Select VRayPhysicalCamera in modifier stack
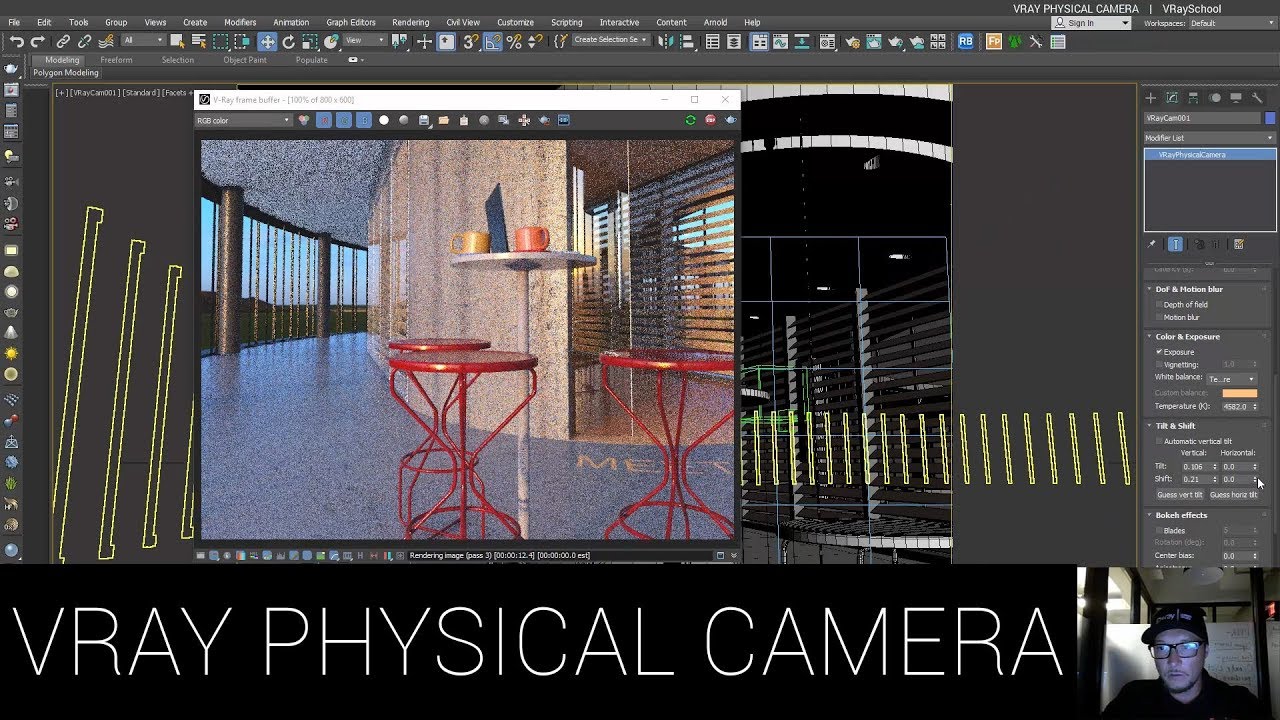The image size is (1280, 720). coord(1210,155)
